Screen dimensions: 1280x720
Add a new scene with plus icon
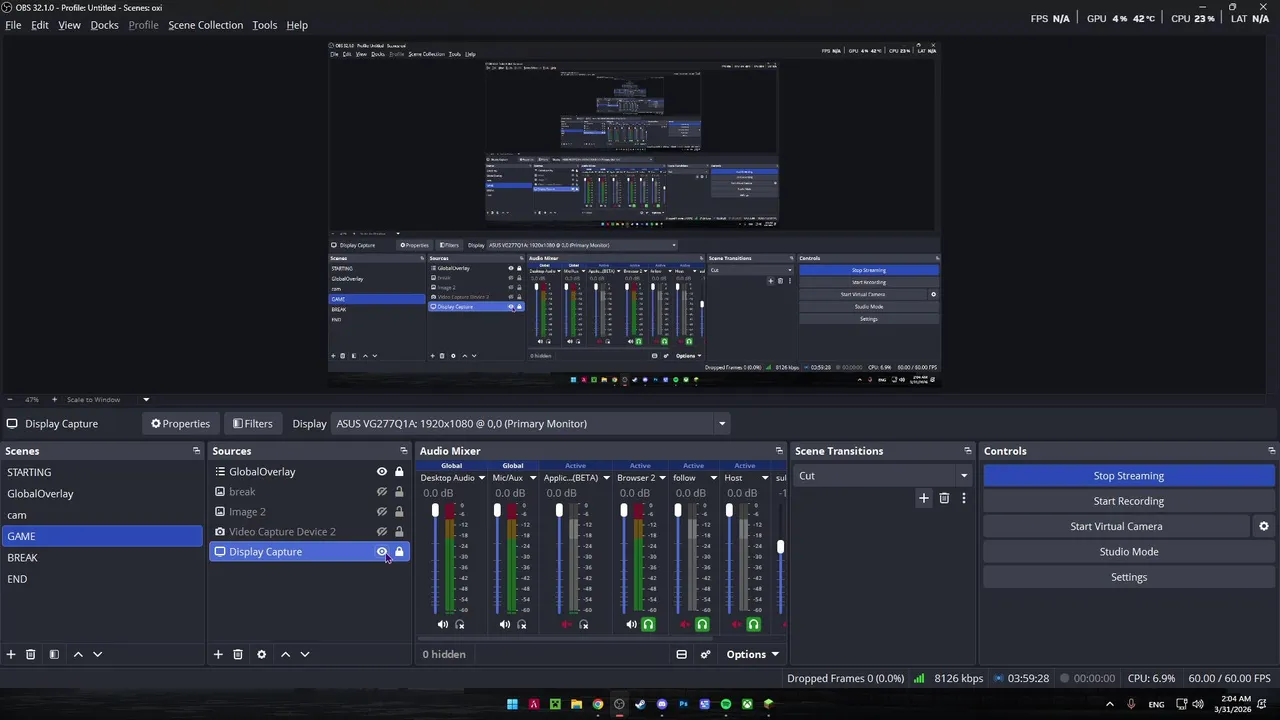[x=11, y=654]
